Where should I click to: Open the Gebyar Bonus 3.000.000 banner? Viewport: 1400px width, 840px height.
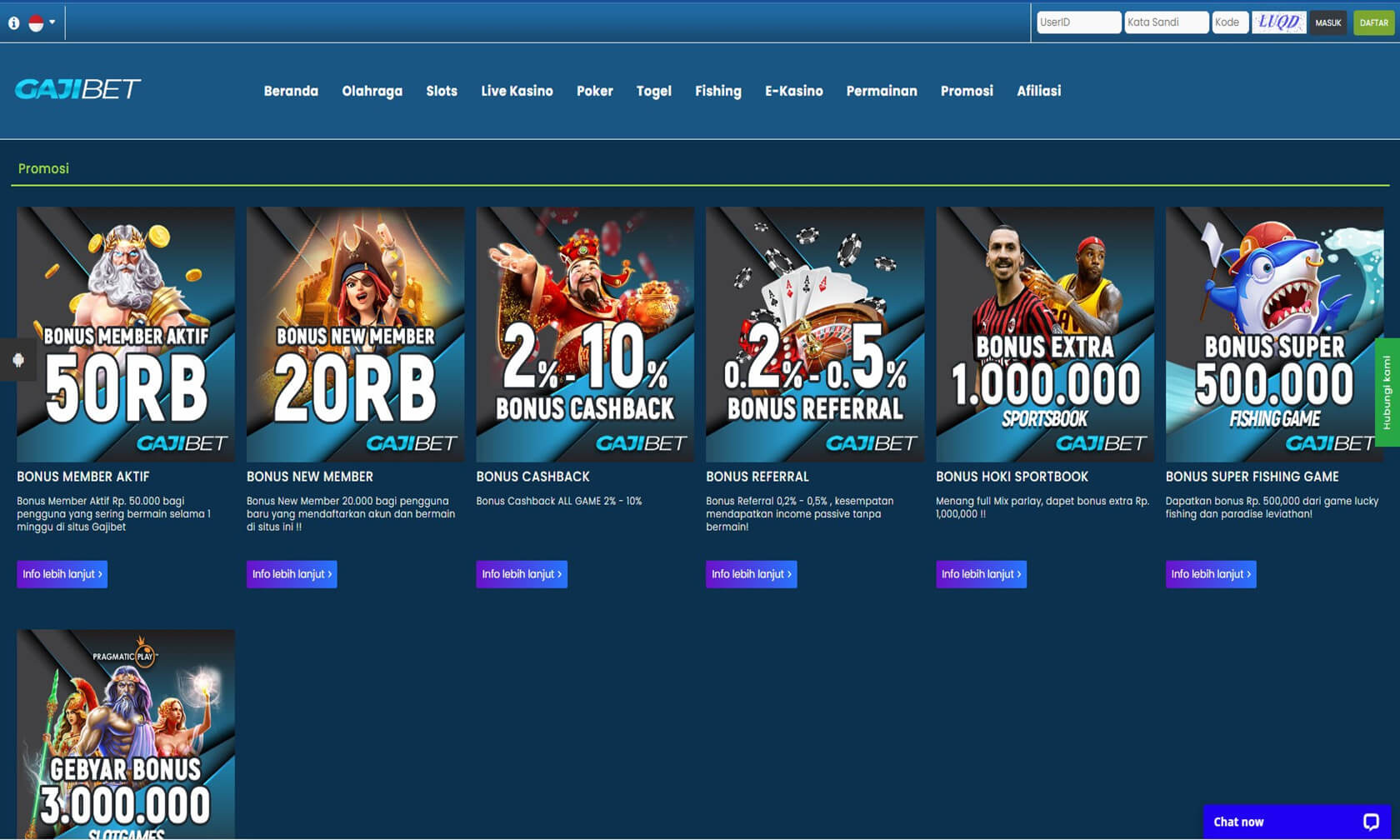pyautogui.click(x=126, y=733)
